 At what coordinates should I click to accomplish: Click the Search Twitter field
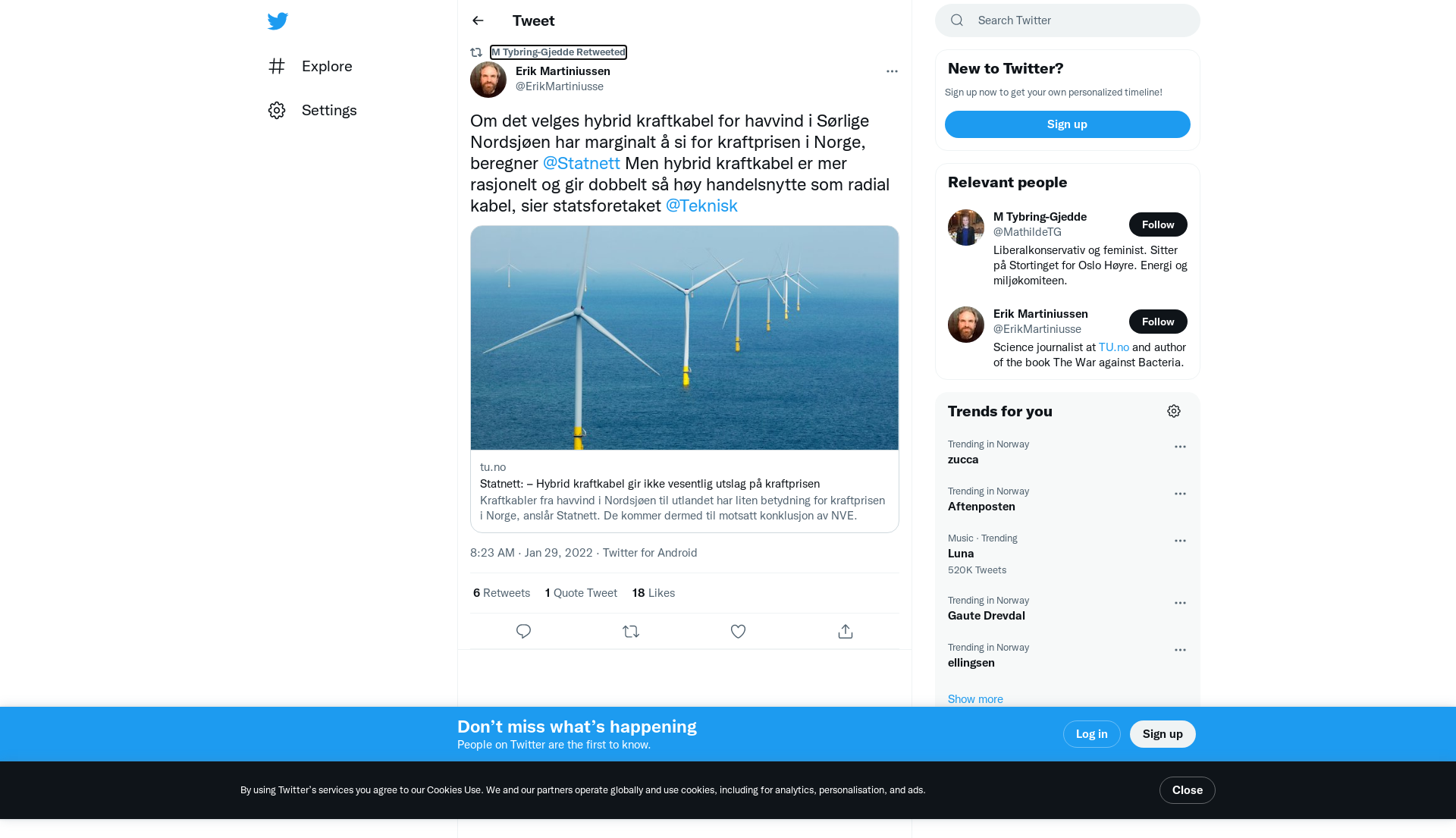(1068, 20)
